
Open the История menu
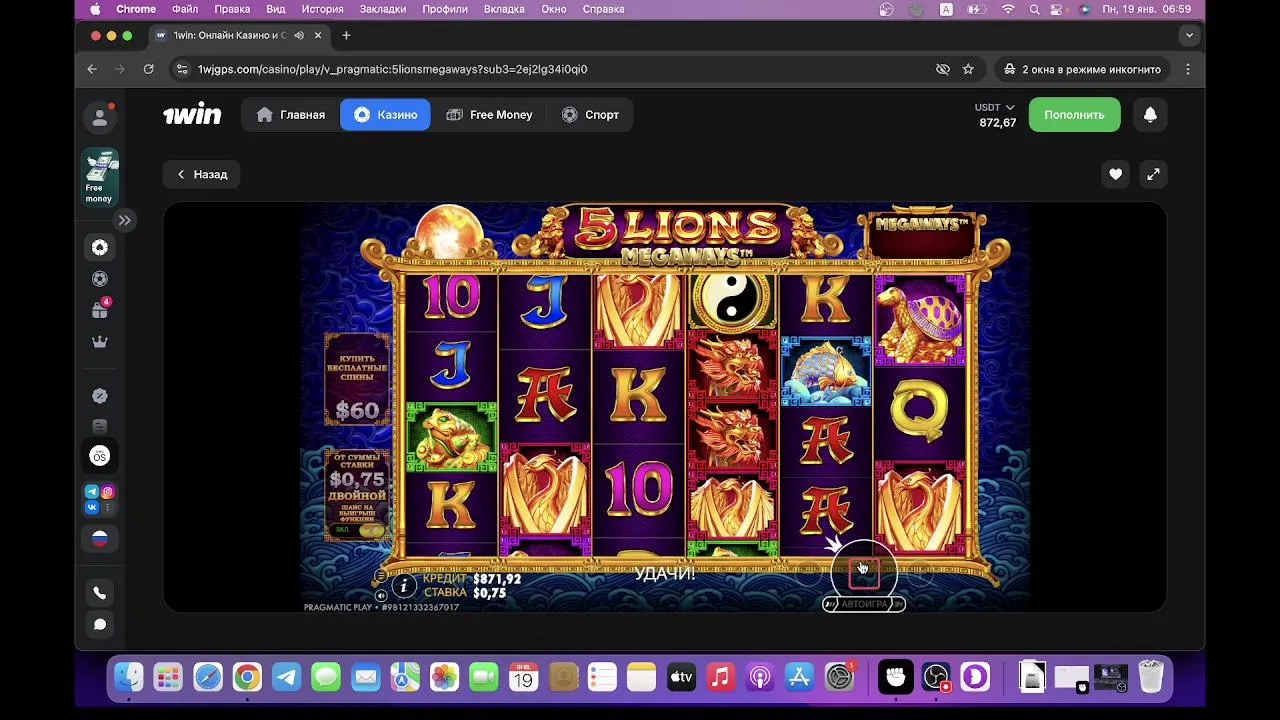(322, 9)
